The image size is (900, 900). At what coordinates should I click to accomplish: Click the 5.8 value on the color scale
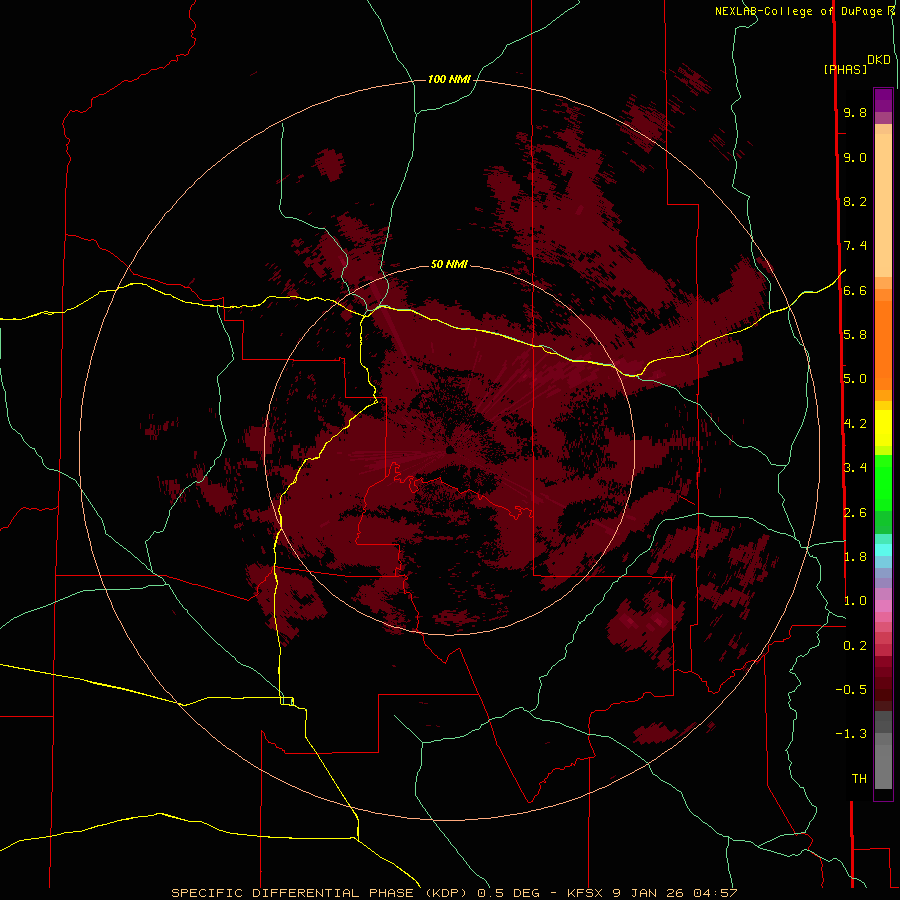(855, 334)
